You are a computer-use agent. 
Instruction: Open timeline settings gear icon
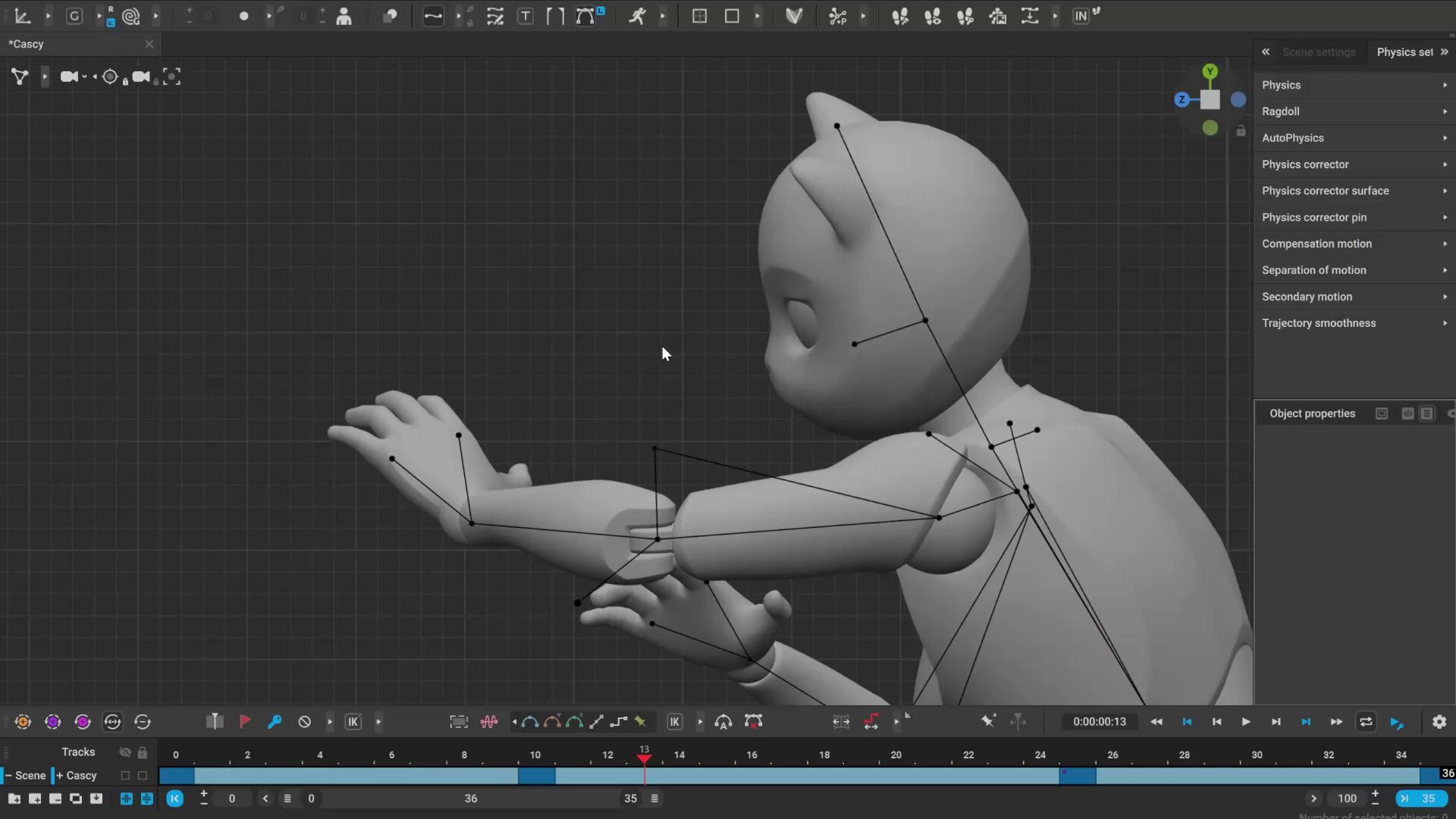pos(1439,722)
